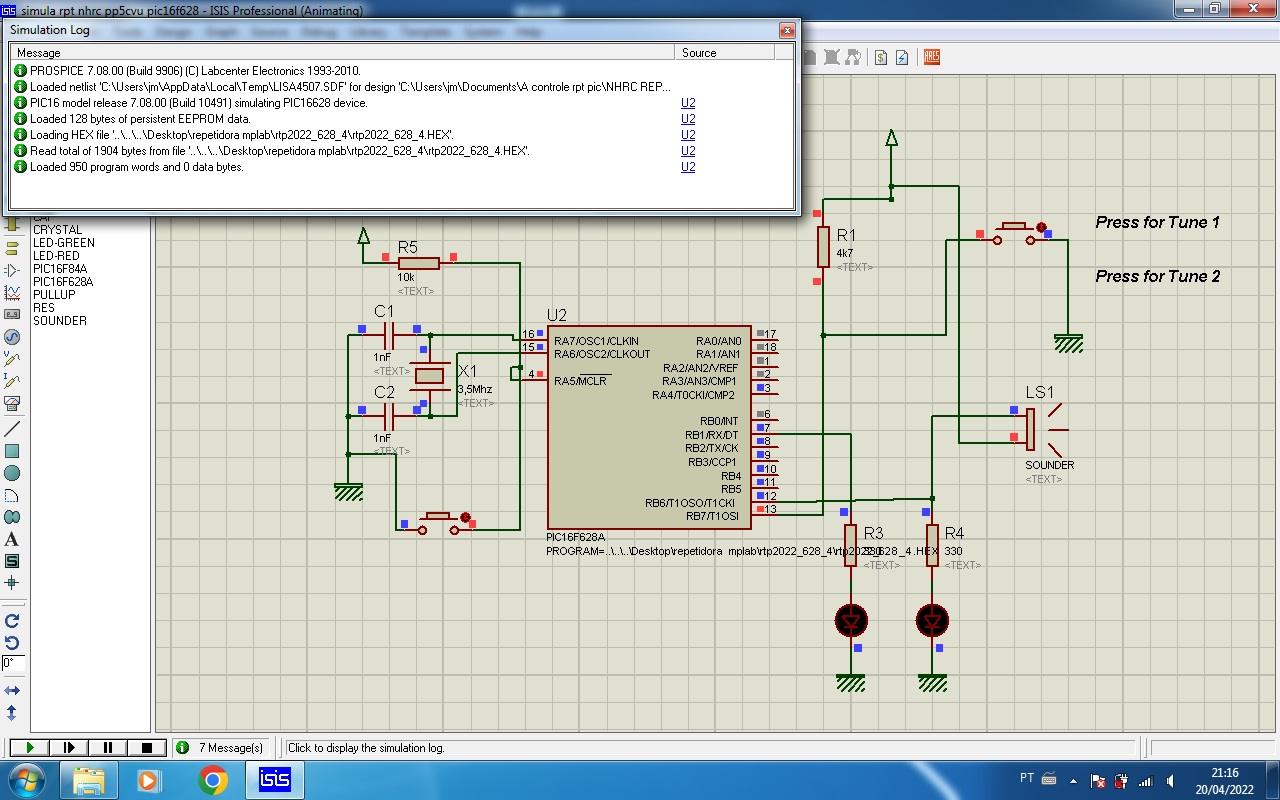Select the device pins mode icon
1280x800 pixels.
coord(12,270)
